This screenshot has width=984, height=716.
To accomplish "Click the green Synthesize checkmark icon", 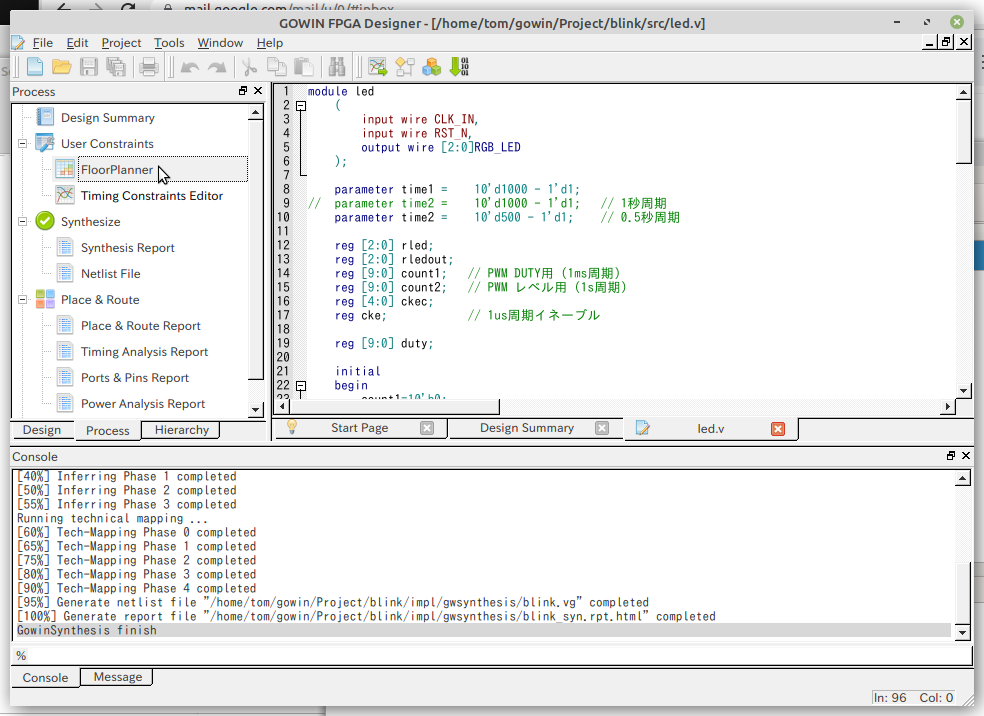I will pyautogui.click(x=45, y=221).
